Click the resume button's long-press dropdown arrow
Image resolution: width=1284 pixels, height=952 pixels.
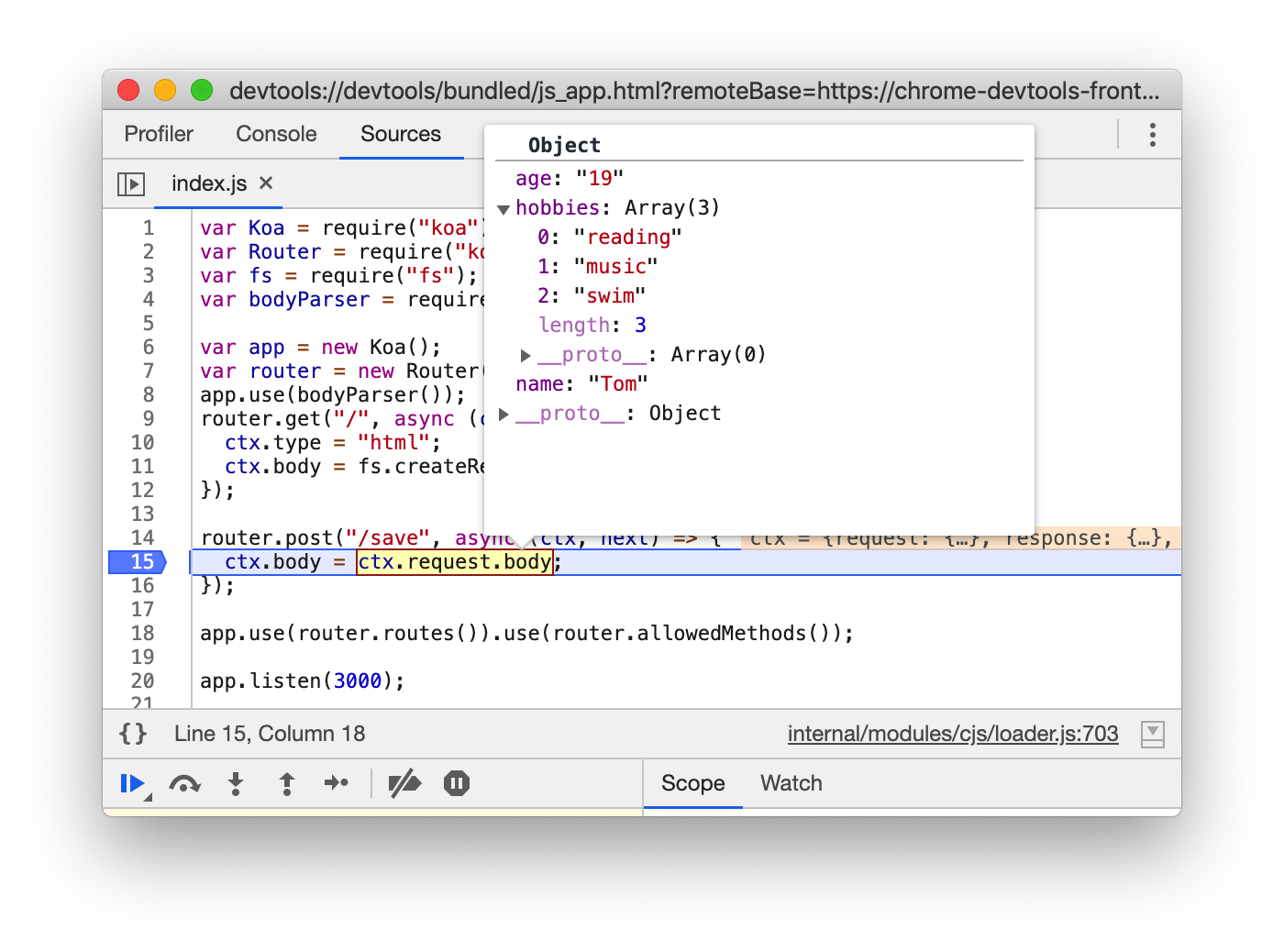(x=149, y=798)
